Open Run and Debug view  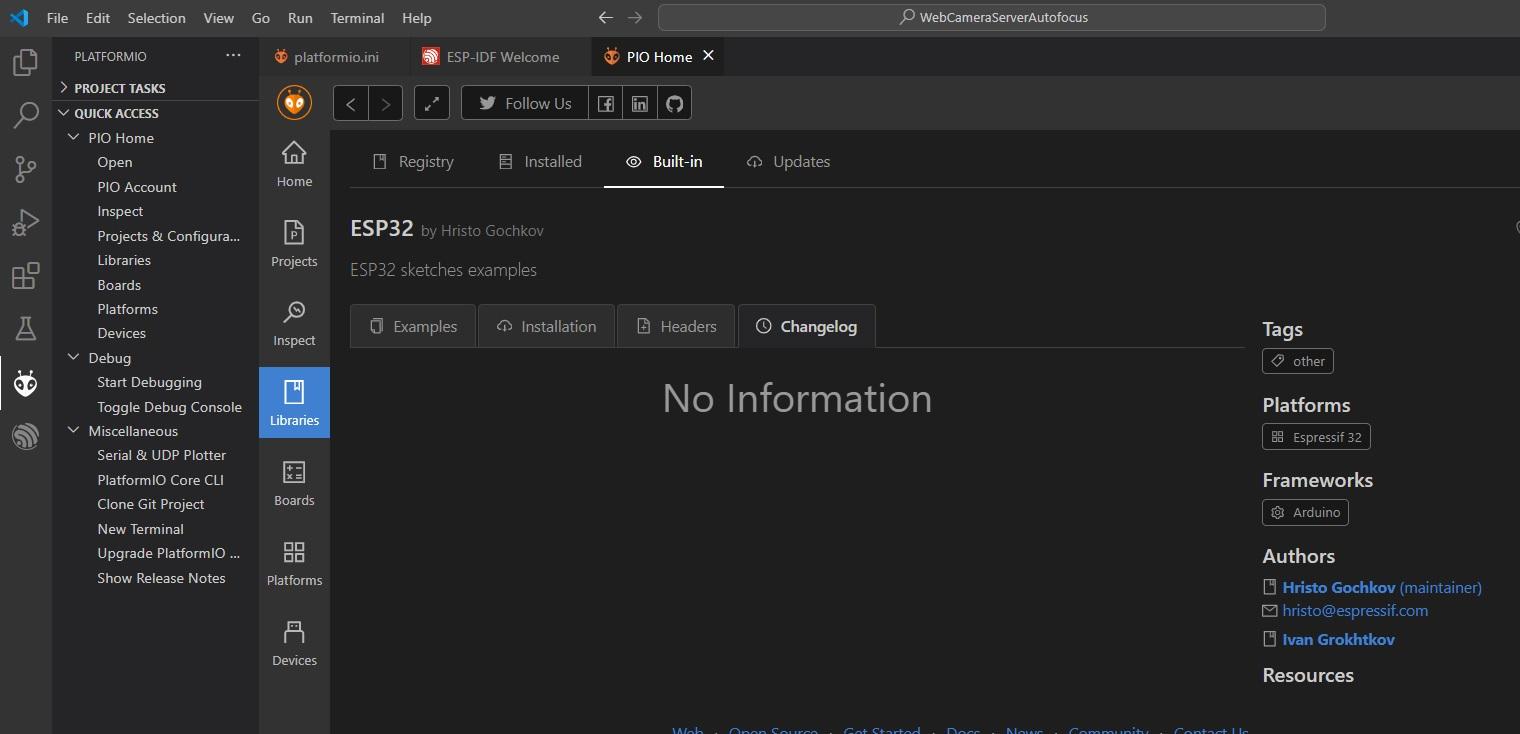[25, 222]
